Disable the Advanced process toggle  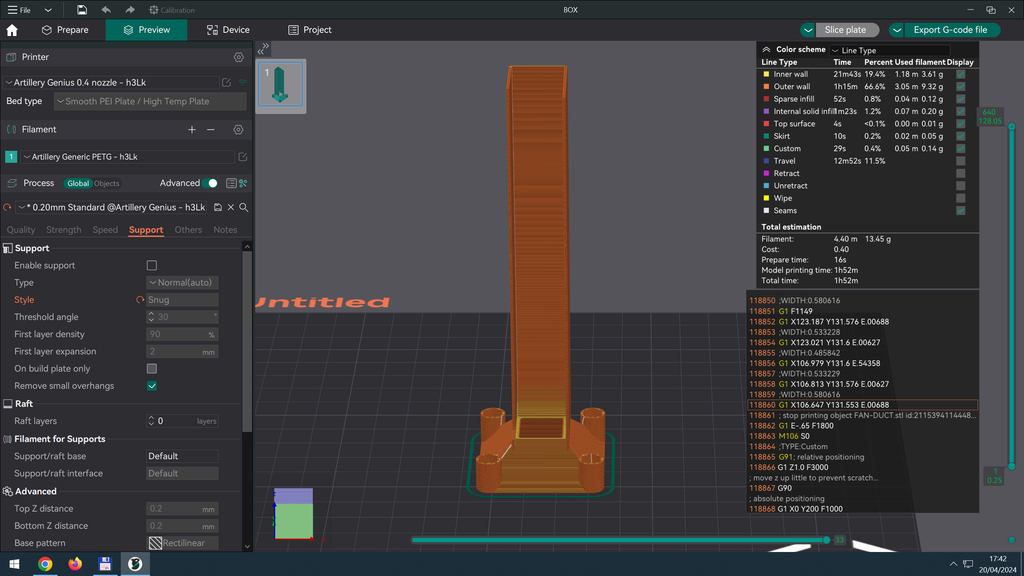(x=213, y=183)
